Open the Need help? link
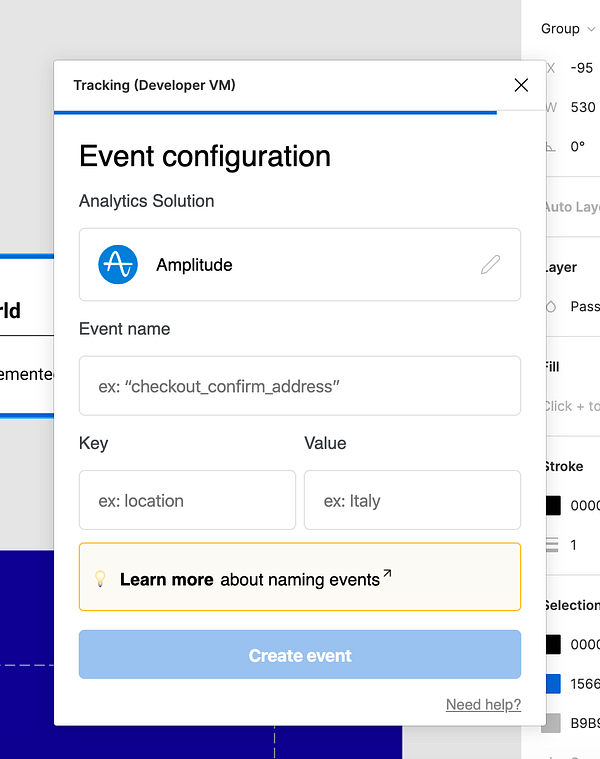 coord(483,705)
